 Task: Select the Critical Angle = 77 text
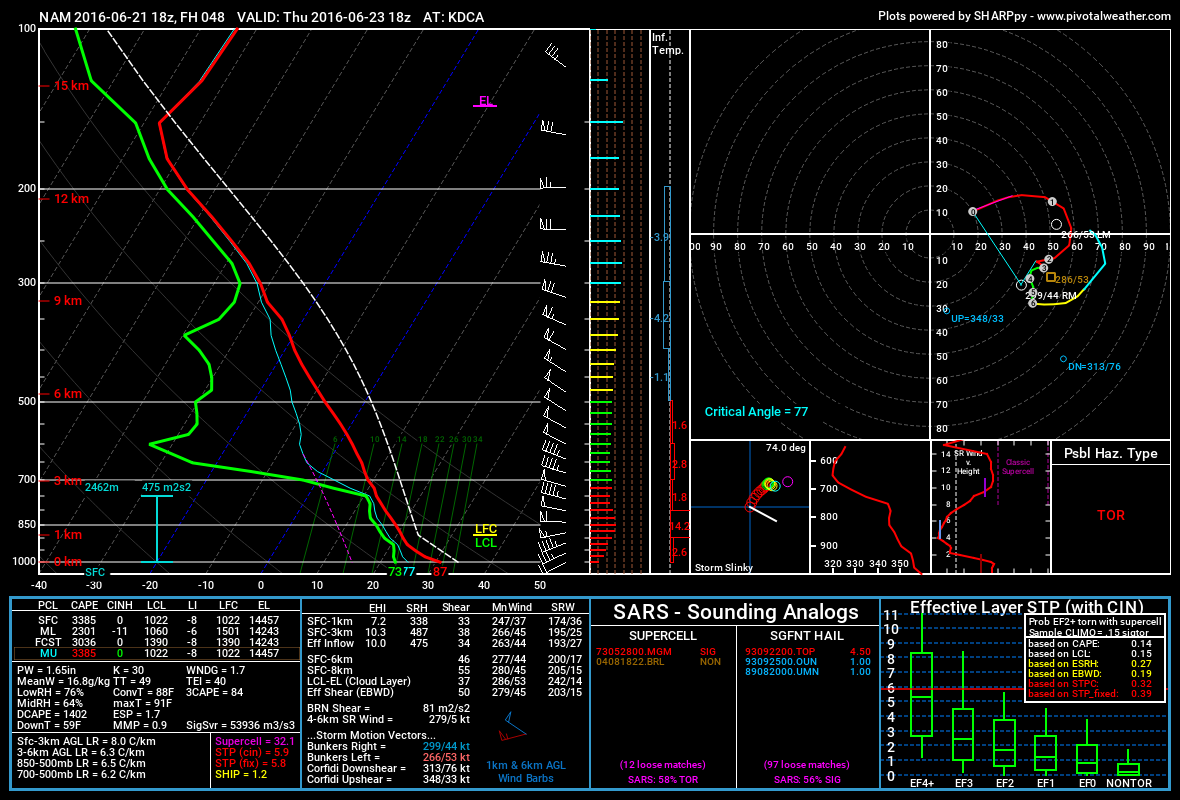[x=756, y=412]
